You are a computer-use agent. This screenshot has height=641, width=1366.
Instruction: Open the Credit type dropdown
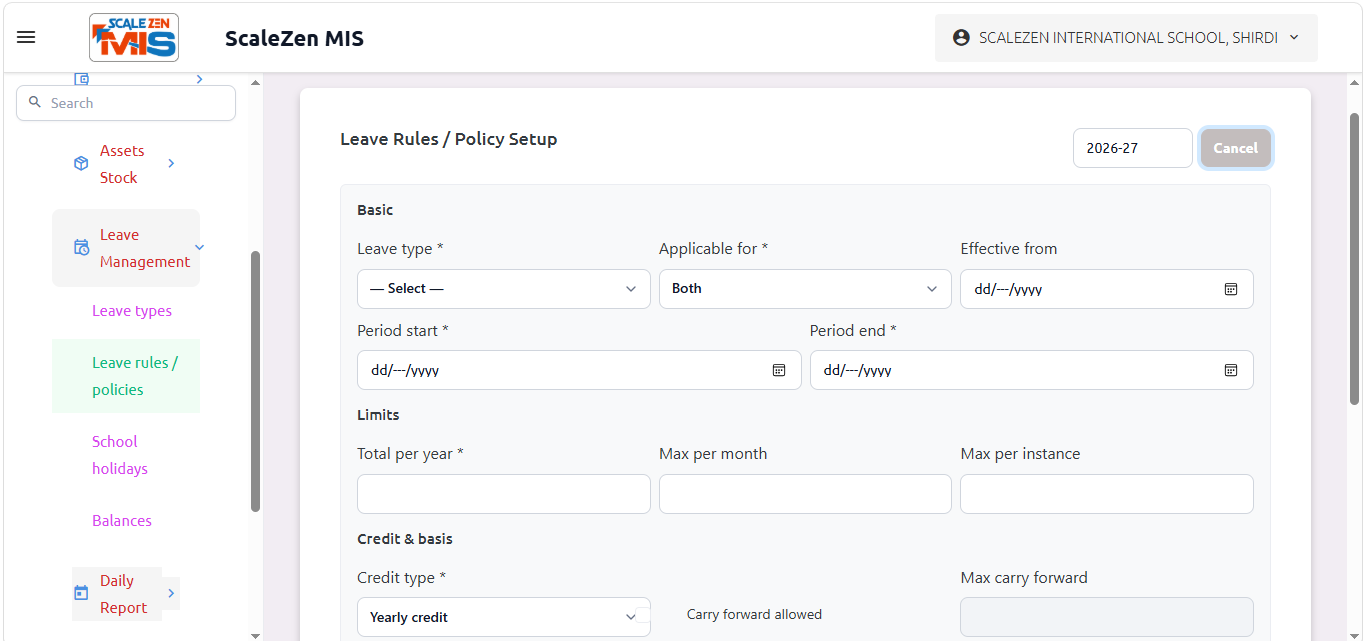[504, 617]
